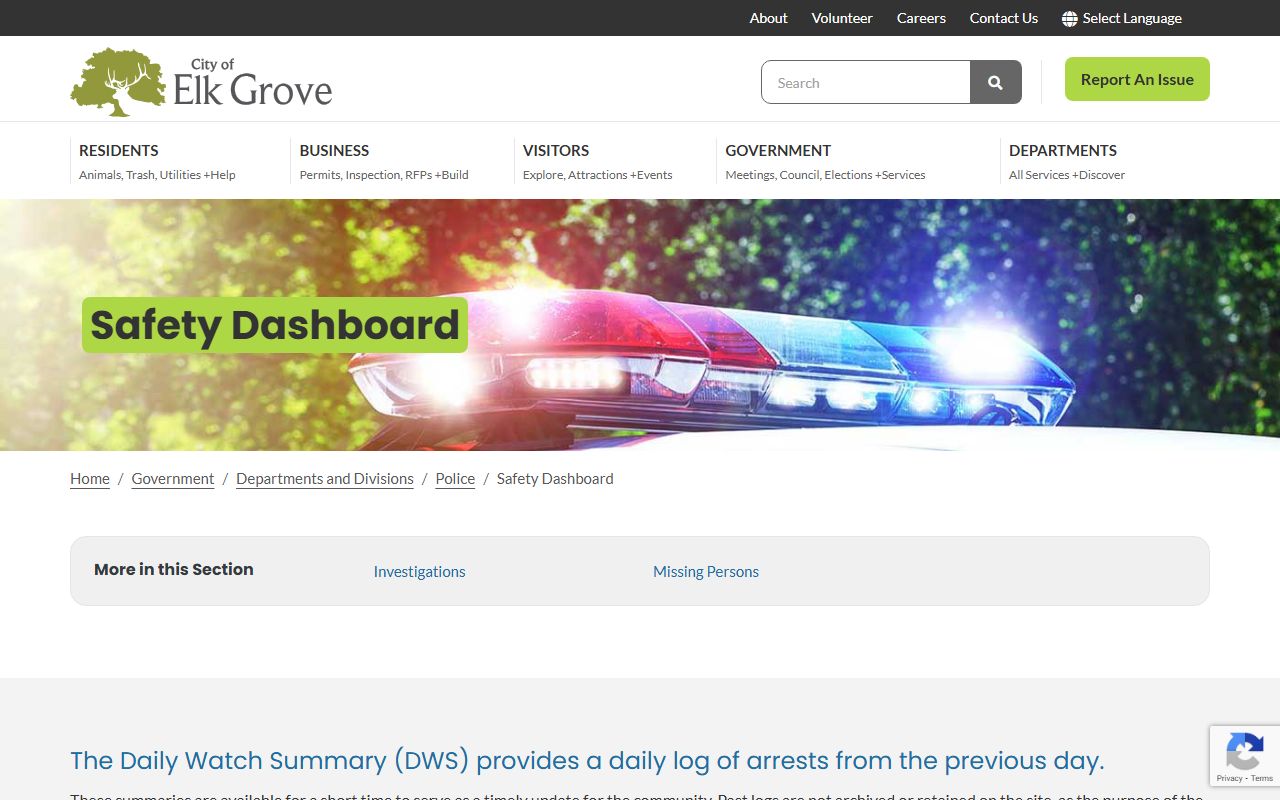Open the Missing Persons section link

(x=706, y=571)
